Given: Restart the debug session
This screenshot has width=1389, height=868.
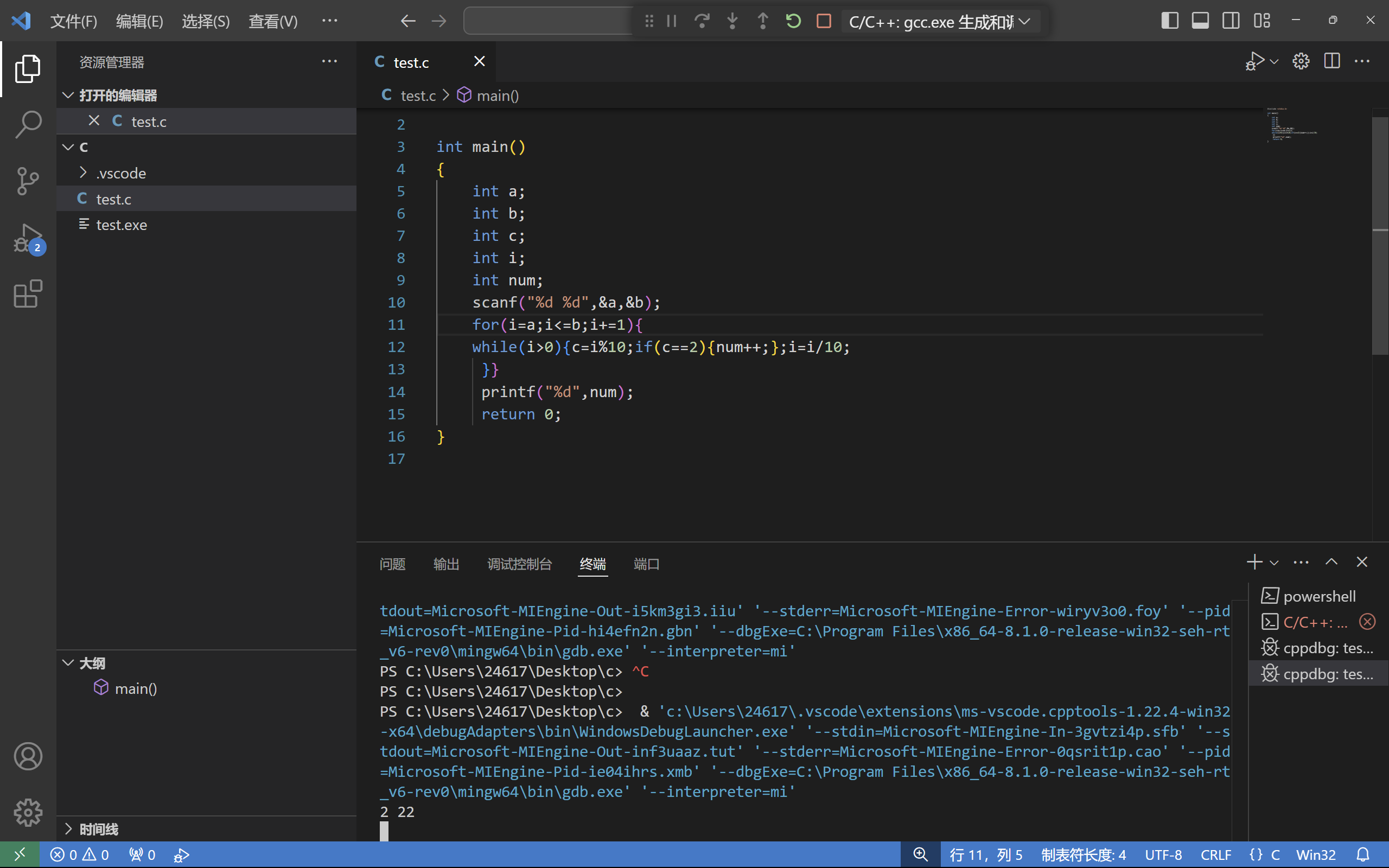Looking at the screenshot, I should point(793,21).
